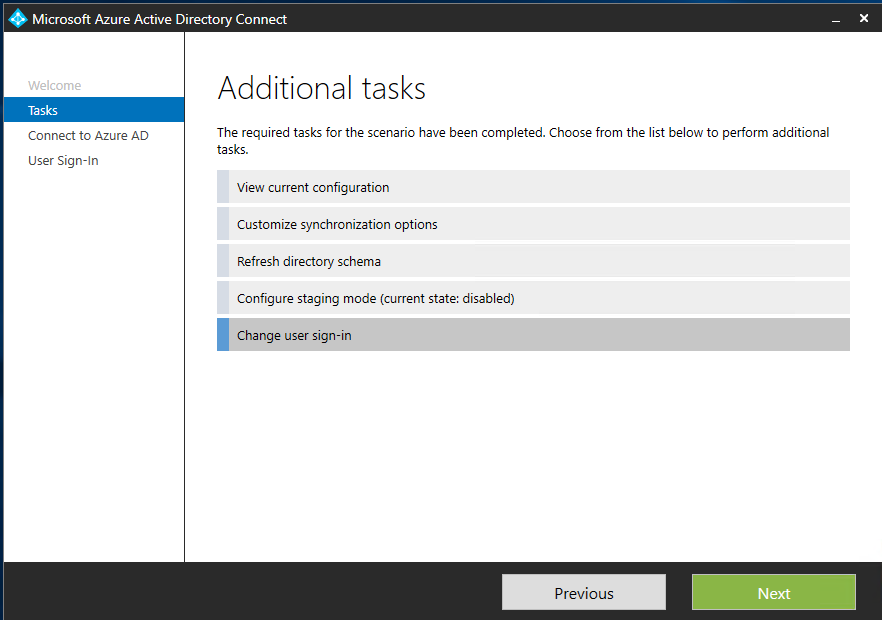Click marker bar beside View current configuration
The image size is (882, 620).
(223, 187)
